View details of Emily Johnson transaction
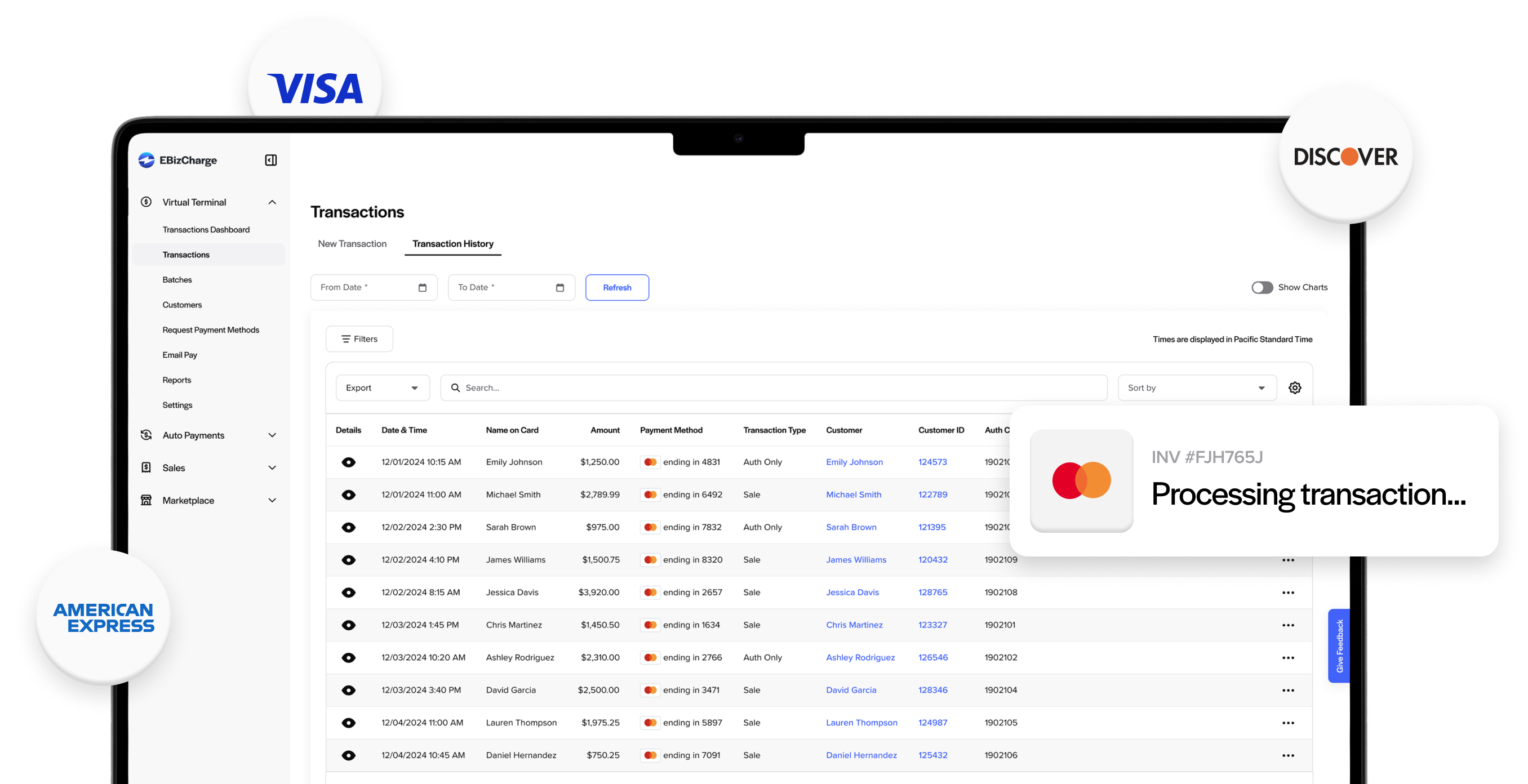This screenshot has width=1528, height=784. coord(349,462)
